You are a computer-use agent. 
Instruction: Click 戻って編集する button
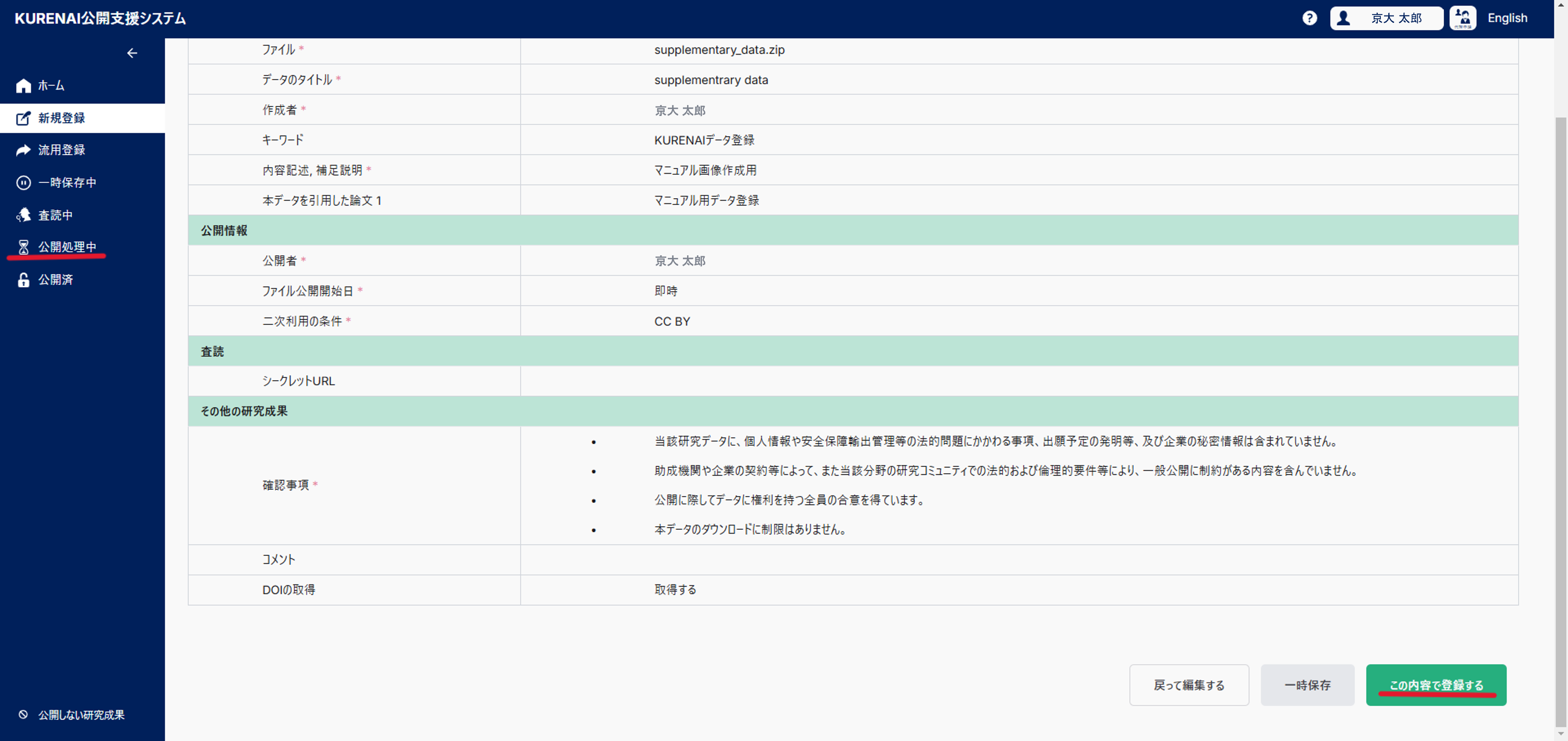tap(1189, 685)
